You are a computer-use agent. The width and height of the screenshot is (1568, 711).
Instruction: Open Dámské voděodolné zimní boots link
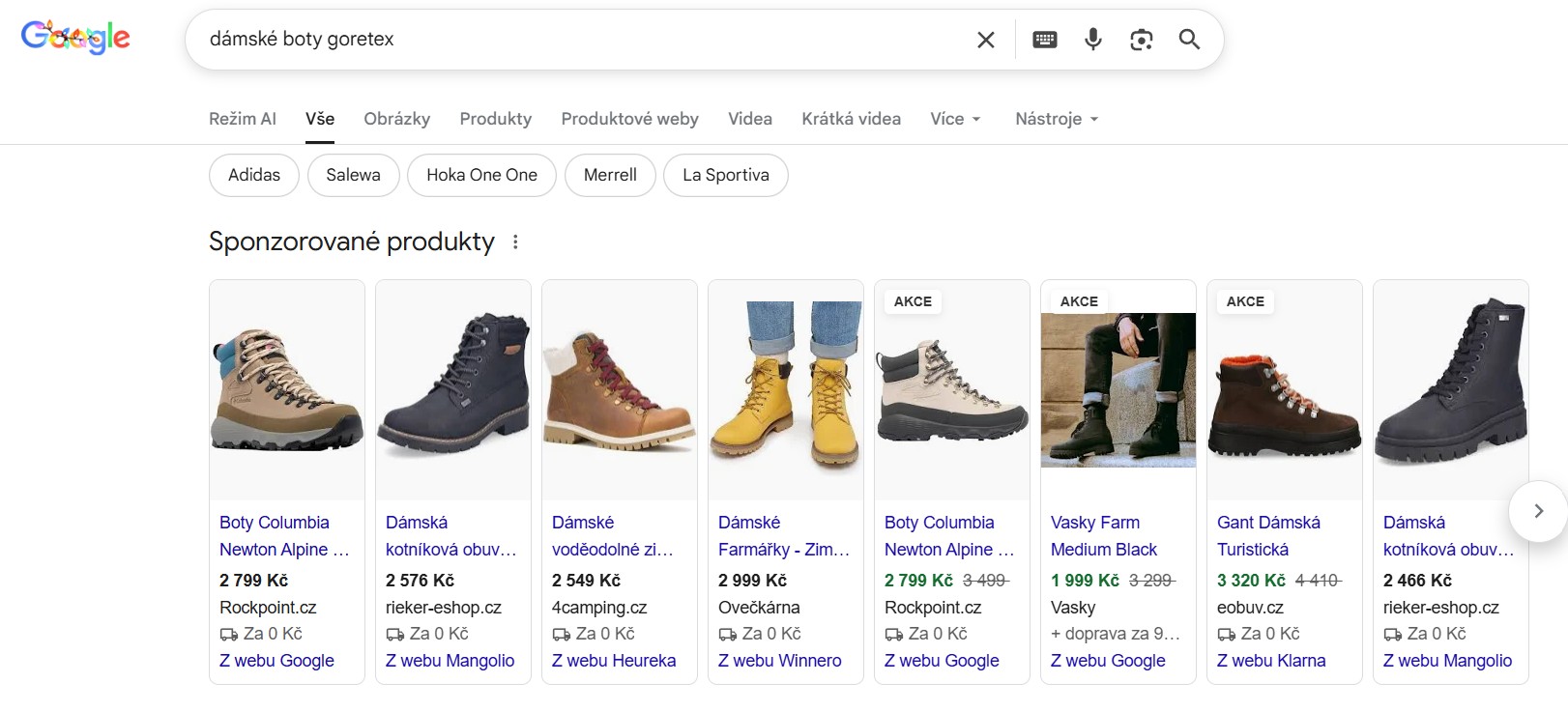(612, 536)
